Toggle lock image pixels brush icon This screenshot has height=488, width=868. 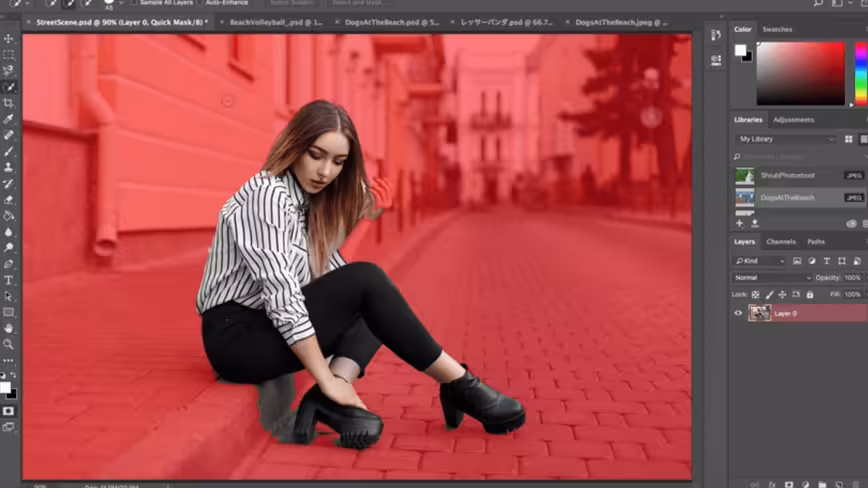coord(769,295)
